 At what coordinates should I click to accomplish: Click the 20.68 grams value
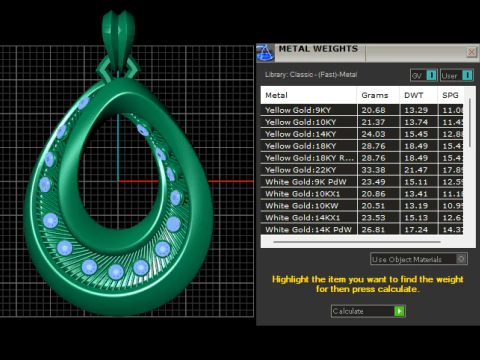[373, 110]
